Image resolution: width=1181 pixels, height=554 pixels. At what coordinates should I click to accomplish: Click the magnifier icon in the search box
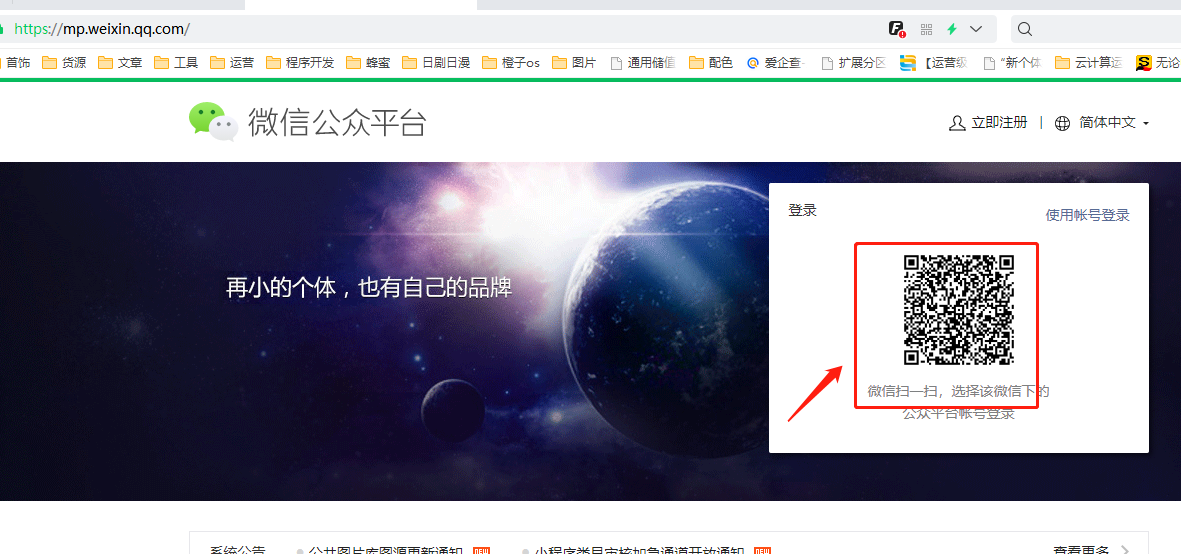pyautogui.click(x=1024, y=29)
